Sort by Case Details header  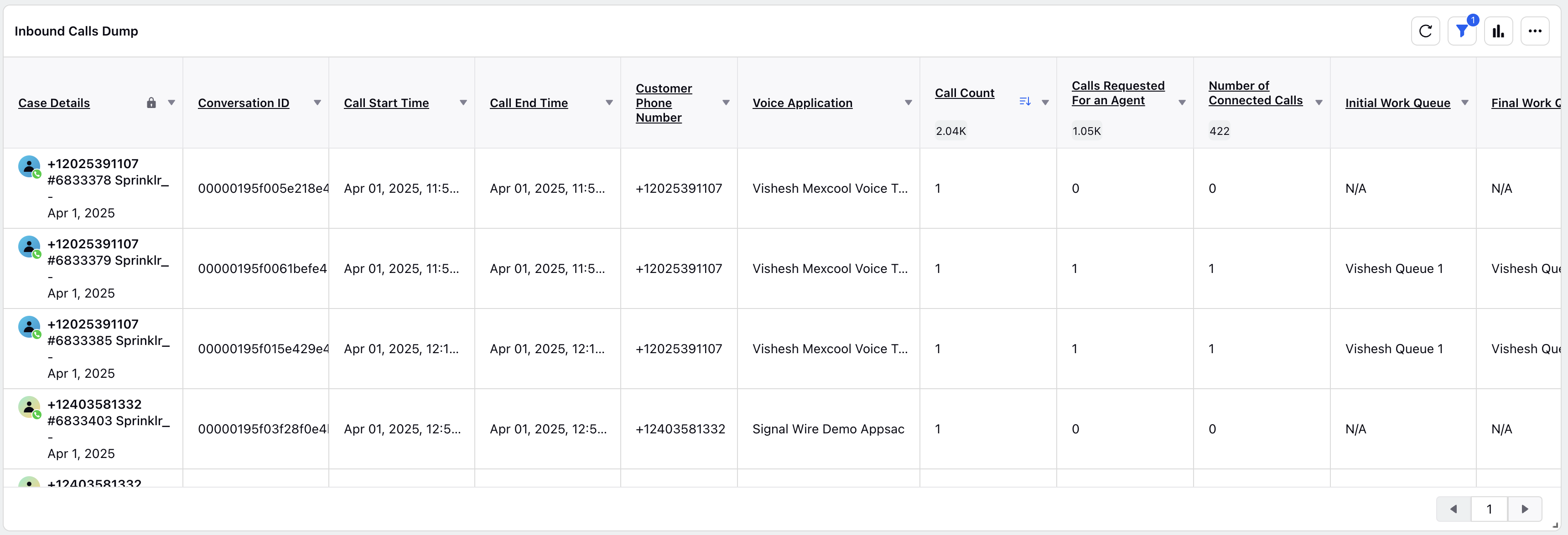coord(54,103)
